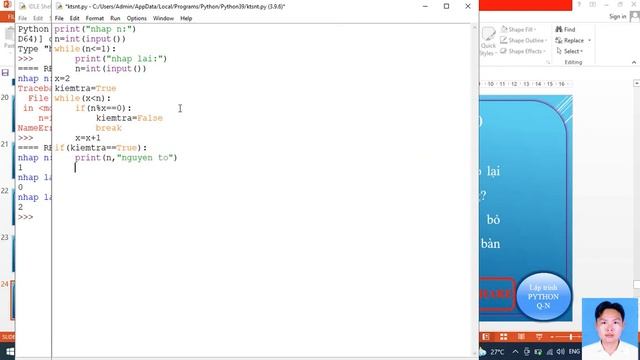Click Sign in link in PowerPoint
The height and width of the screenshot is (360, 640).
pyautogui.click(x=618, y=16)
